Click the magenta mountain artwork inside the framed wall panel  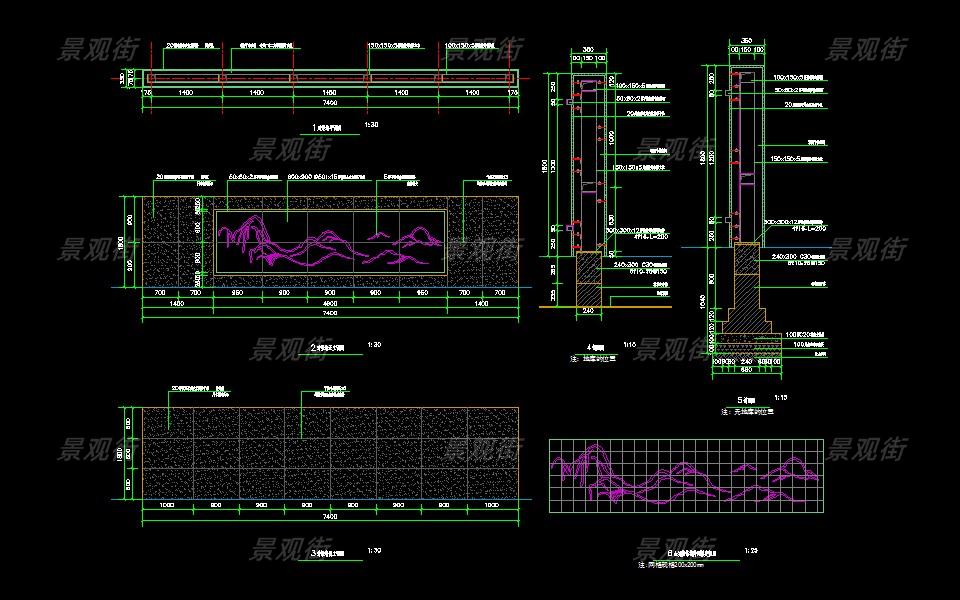(x=330, y=244)
